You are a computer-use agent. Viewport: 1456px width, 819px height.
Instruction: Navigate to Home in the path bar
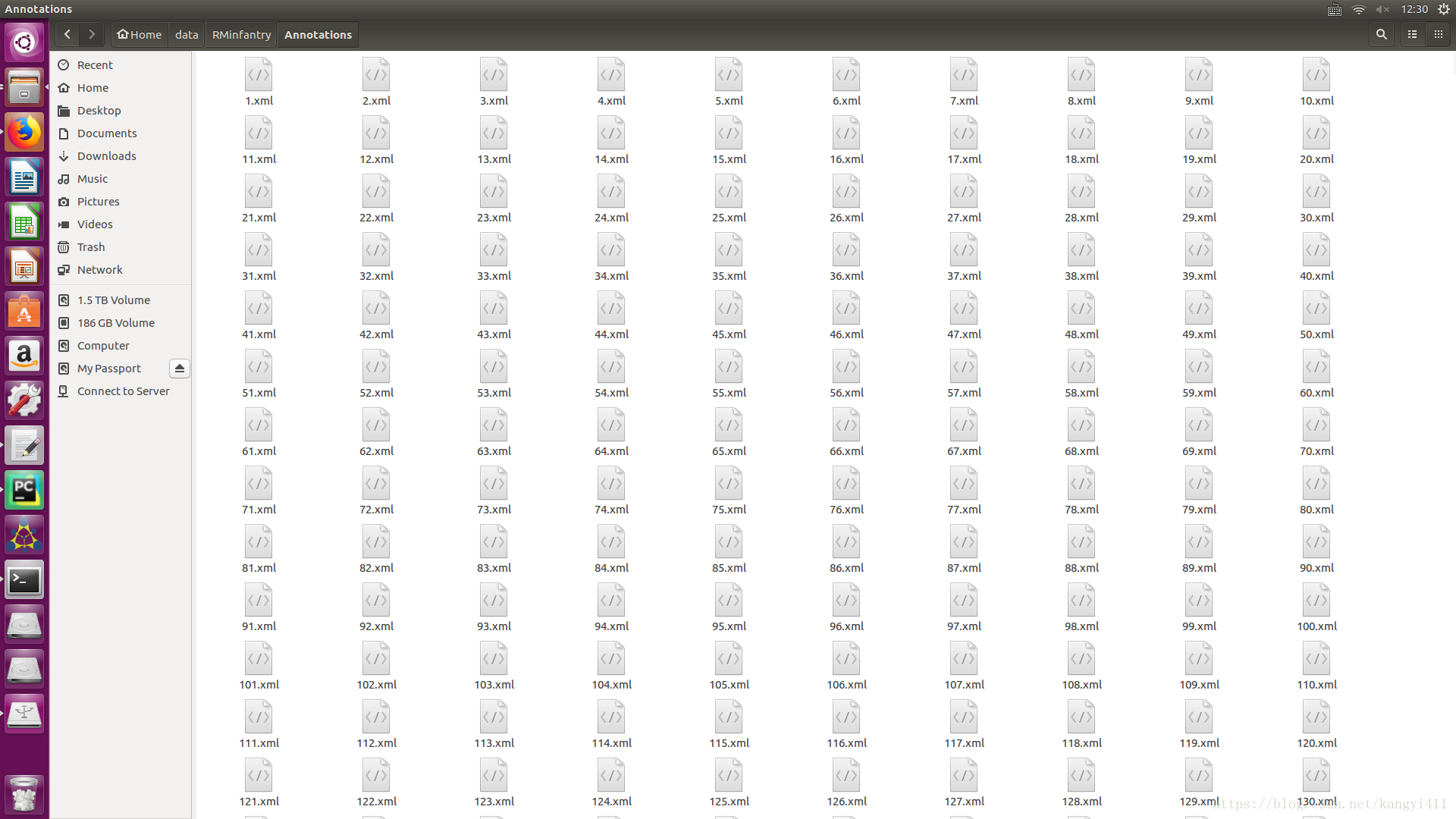click(140, 34)
